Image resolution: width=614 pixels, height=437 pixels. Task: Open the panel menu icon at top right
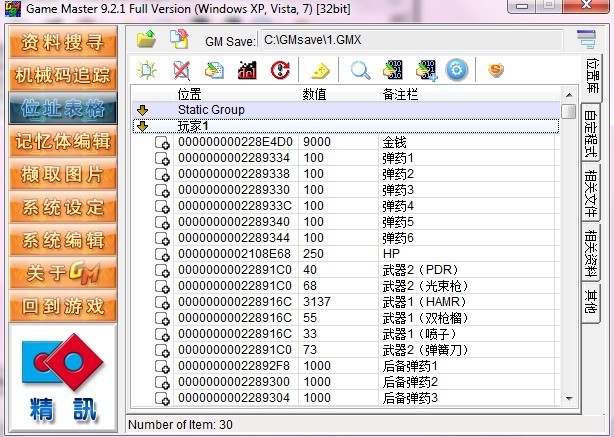tap(586, 40)
